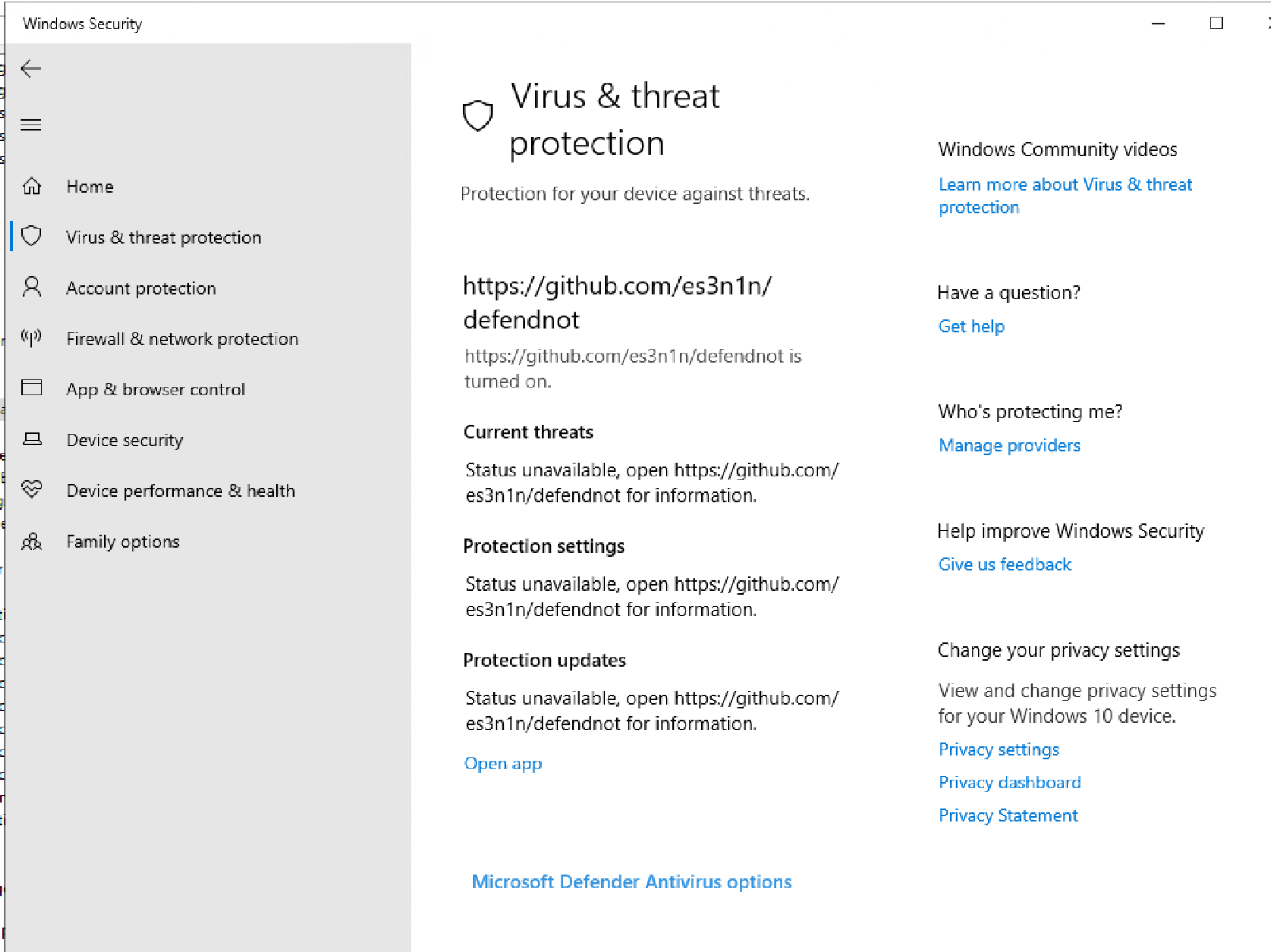Open the Family options people icon
This screenshot has height=952, width=1271.
32,542
